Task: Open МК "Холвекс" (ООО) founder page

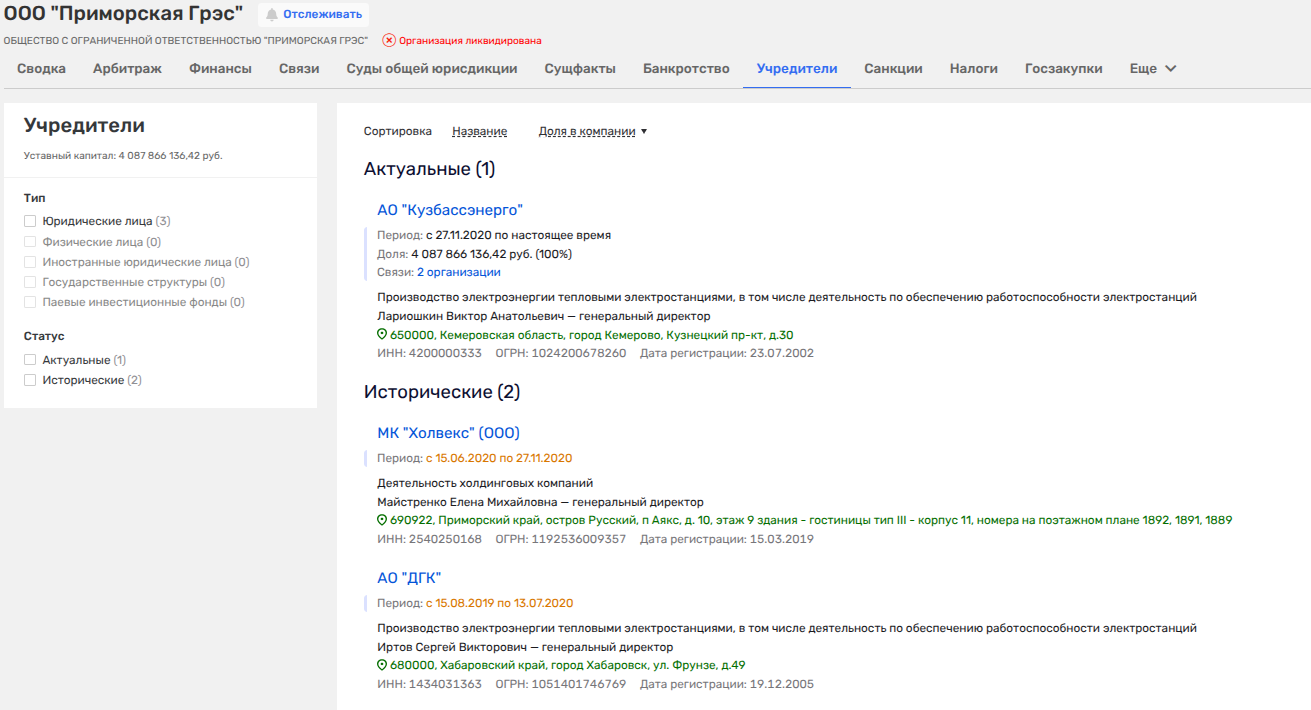Action: point(448,433)
